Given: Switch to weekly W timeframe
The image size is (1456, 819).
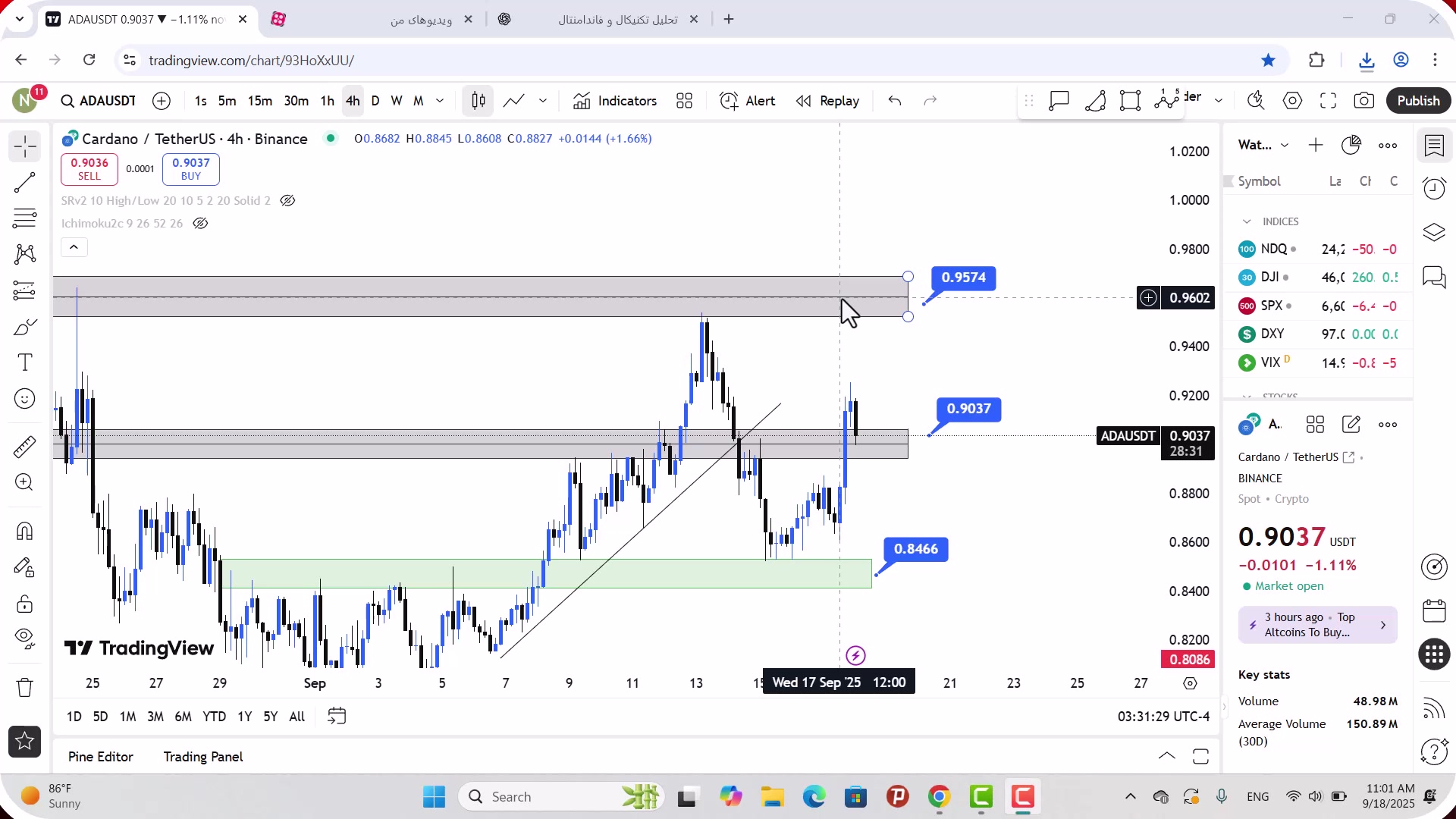Looking at the screenshot, I should (x=397, y=101).
